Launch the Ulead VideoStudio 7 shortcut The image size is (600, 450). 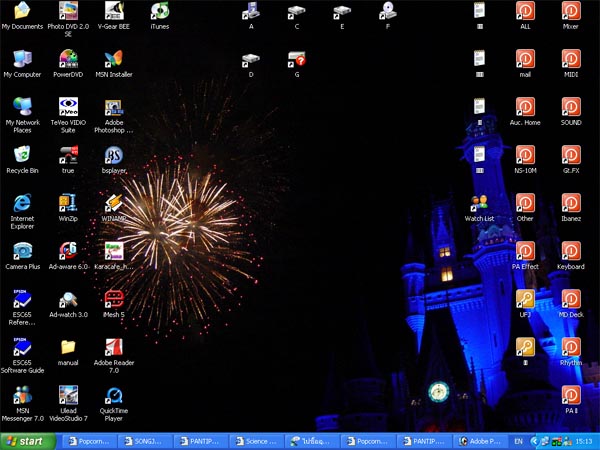(68, 395)
